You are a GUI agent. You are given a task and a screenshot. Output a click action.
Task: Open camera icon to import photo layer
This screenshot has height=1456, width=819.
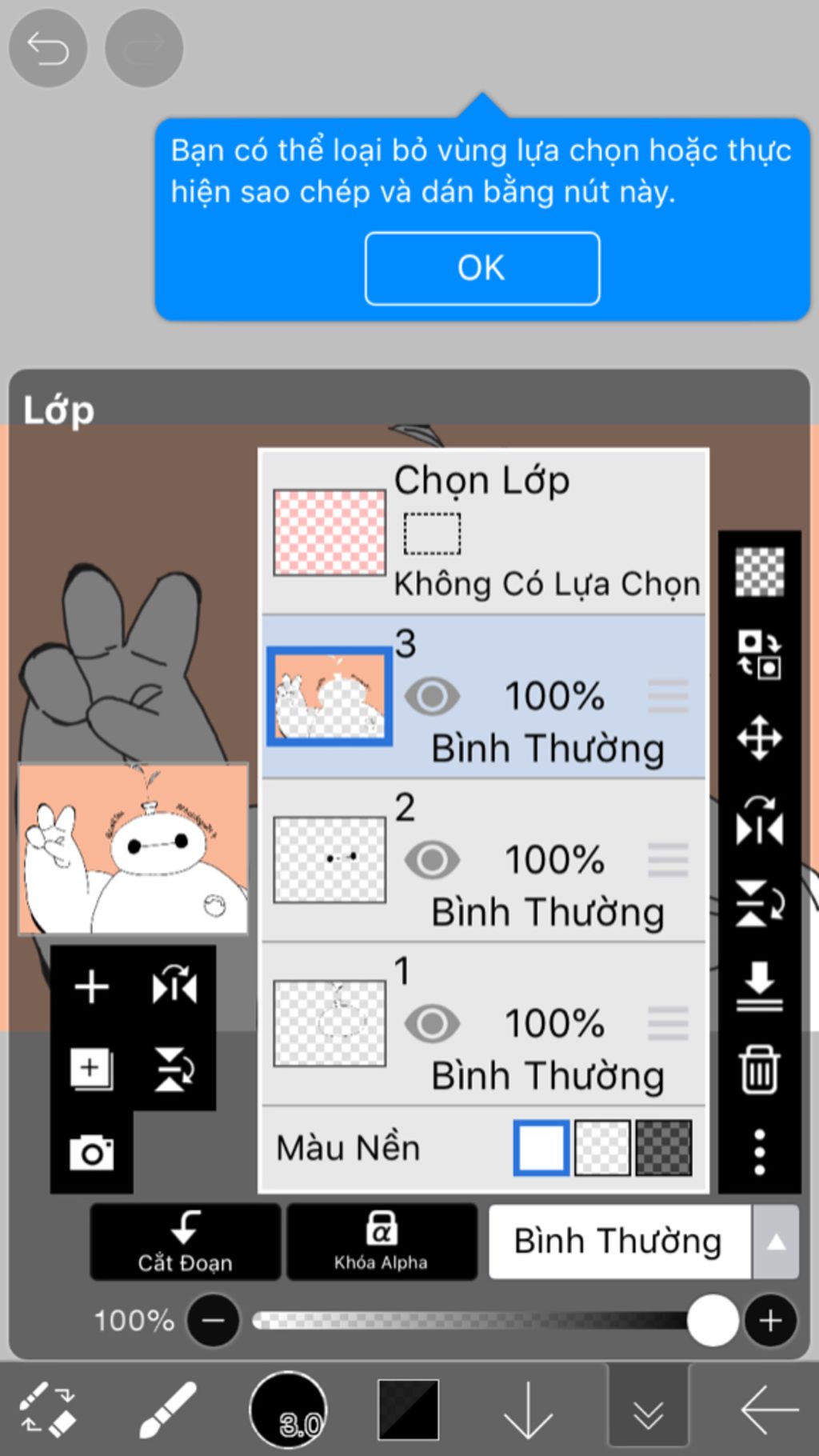click(x=91, y=1152)
